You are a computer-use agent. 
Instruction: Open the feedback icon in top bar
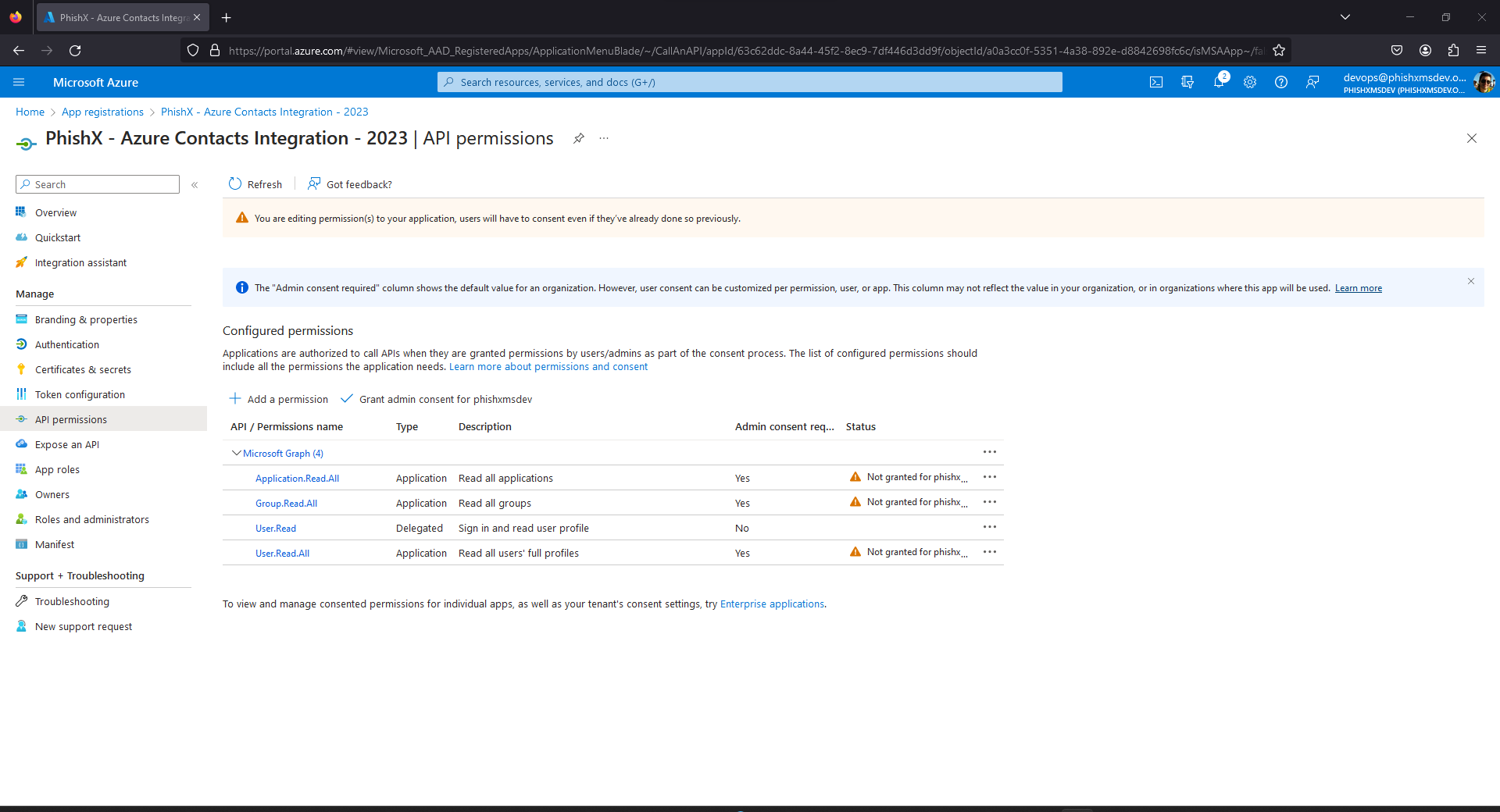[x=1312, y=82]
